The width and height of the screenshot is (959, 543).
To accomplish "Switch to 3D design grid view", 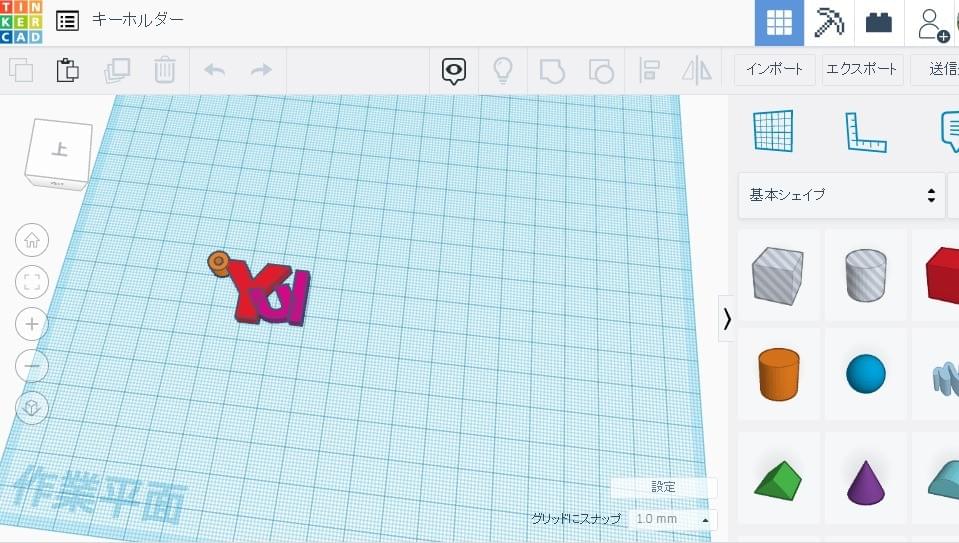I will pos(779,23).
